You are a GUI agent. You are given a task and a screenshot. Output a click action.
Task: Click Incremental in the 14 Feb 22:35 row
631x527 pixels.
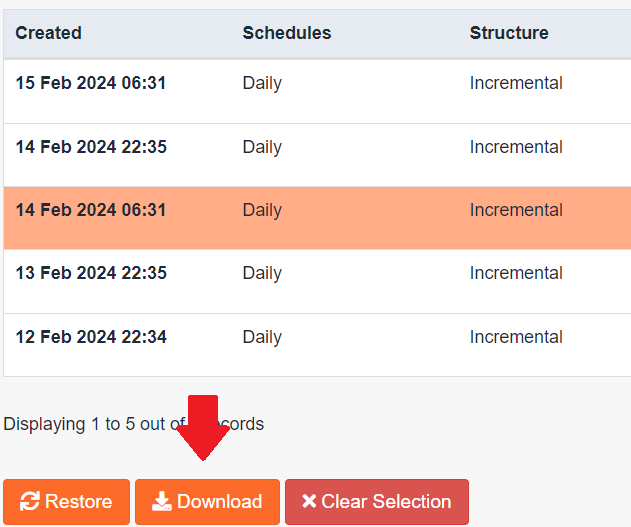pos(516,147)
